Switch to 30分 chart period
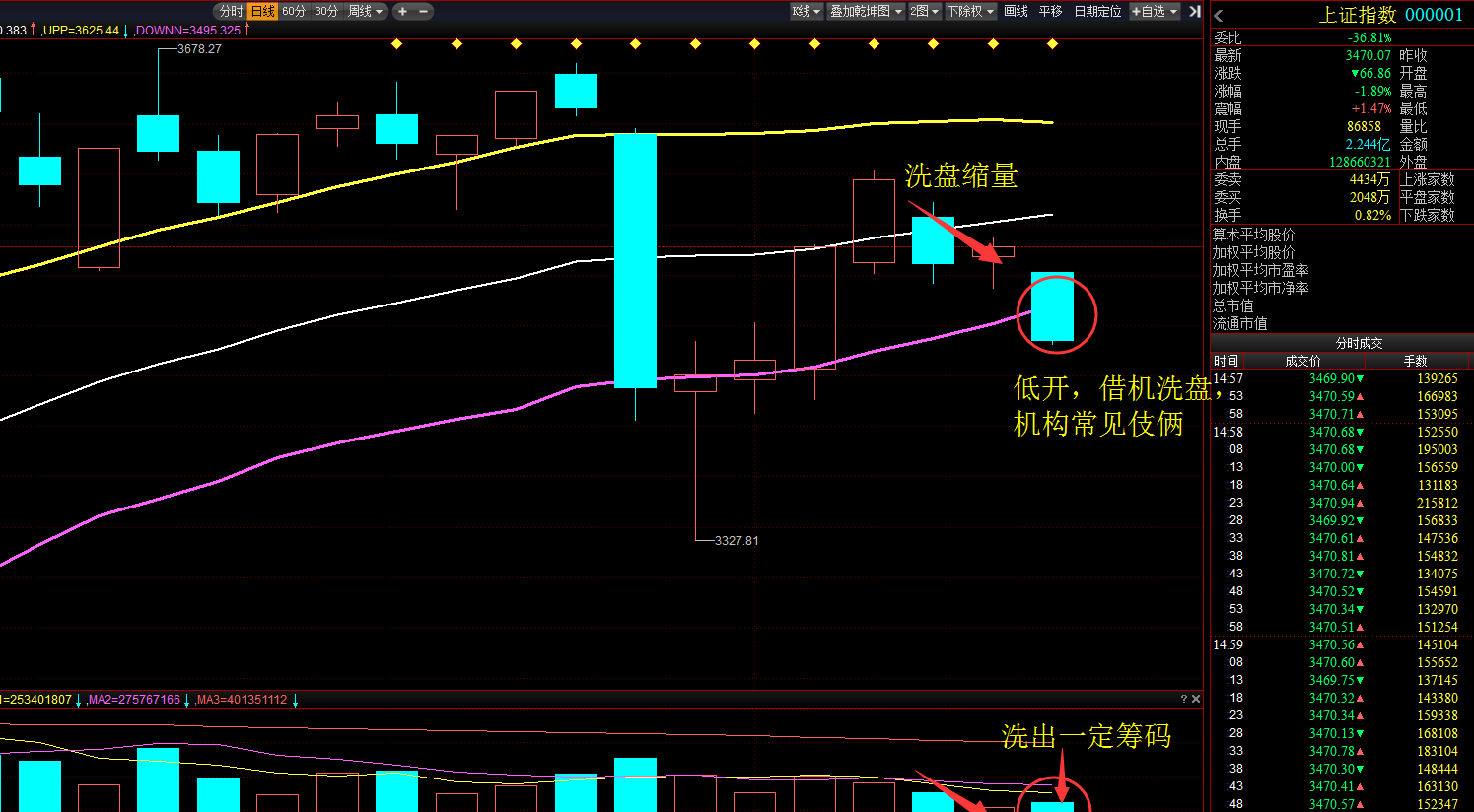 [x=326, y=11]
